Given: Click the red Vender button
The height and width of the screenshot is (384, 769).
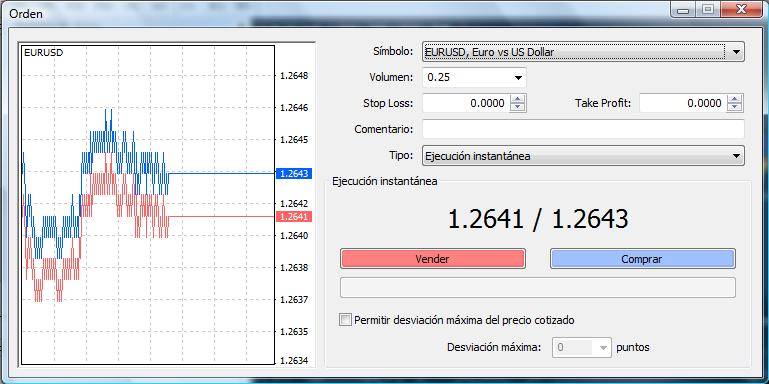Looking at the screenshot, I should pyautogui.click(x=433, y=259).
